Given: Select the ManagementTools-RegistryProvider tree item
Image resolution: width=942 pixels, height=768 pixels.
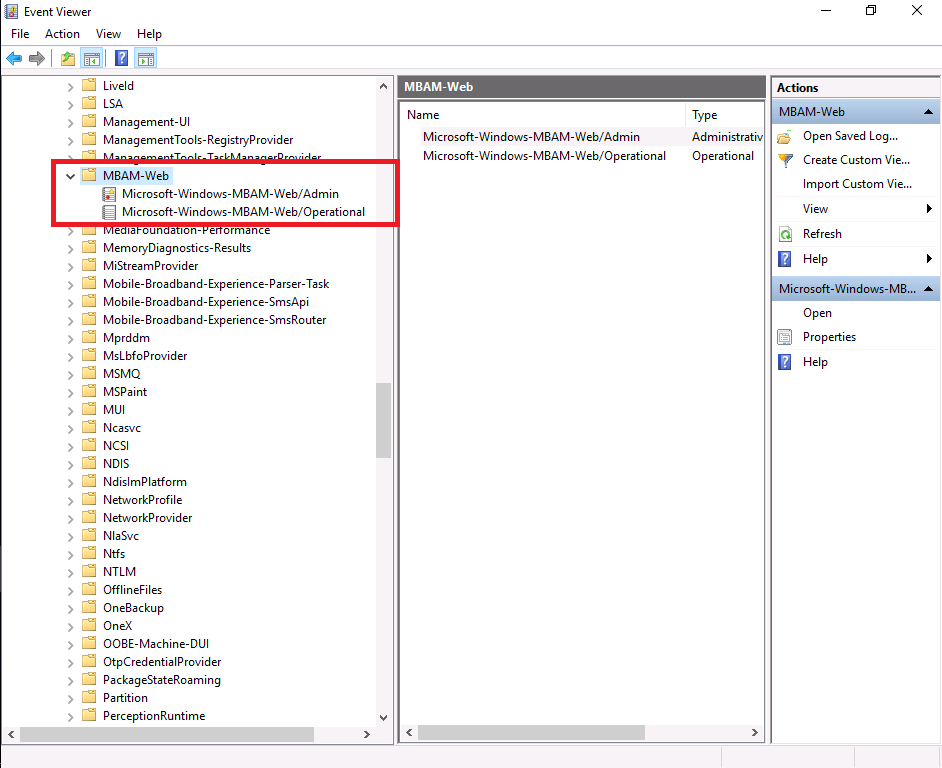Looking at the screenshot, I should (x=198, y=140).
